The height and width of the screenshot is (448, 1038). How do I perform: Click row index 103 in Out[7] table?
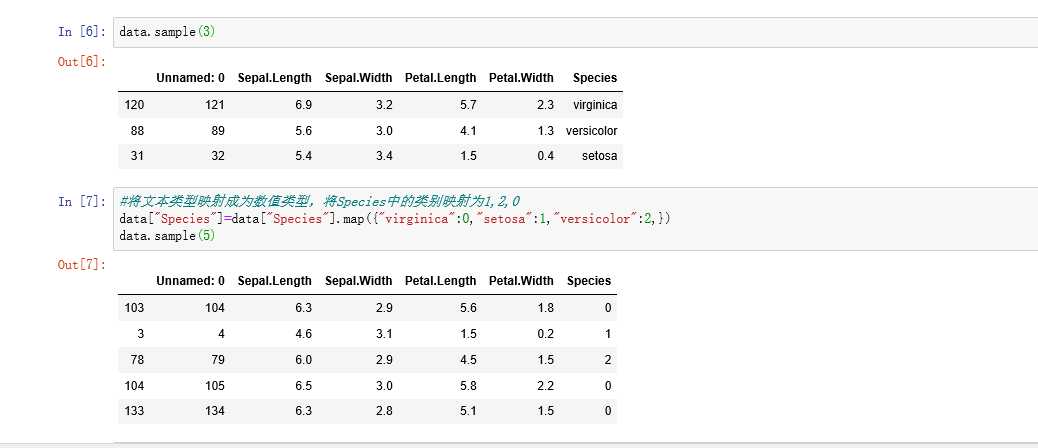pyautogui.click(x=134, y=308)
